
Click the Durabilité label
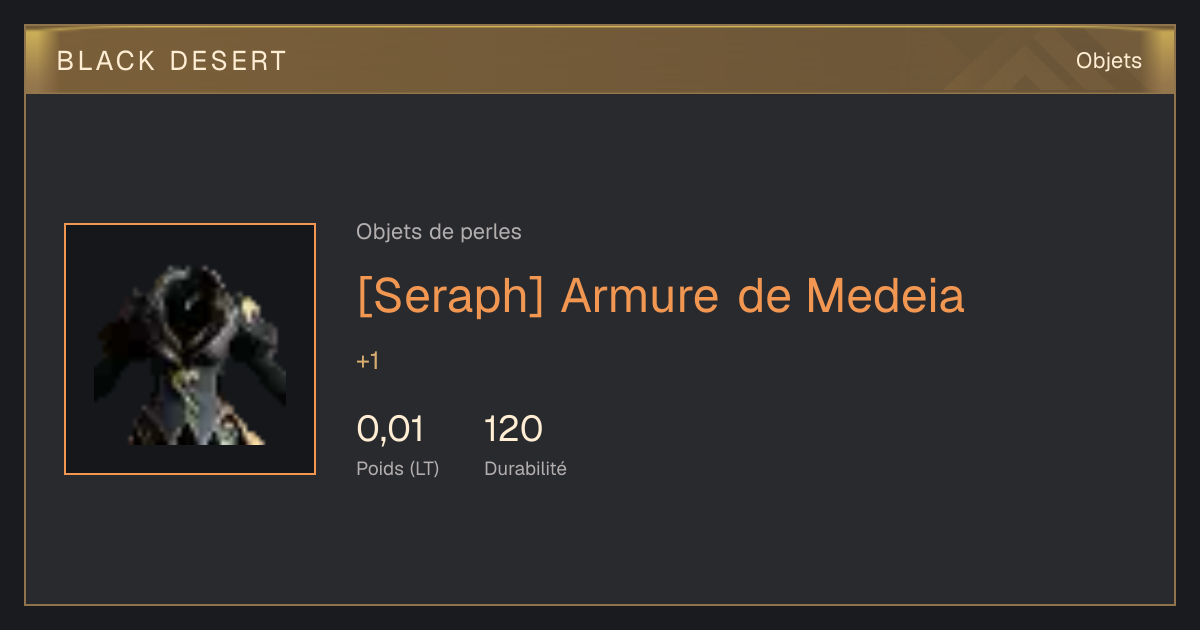point(525,468)
